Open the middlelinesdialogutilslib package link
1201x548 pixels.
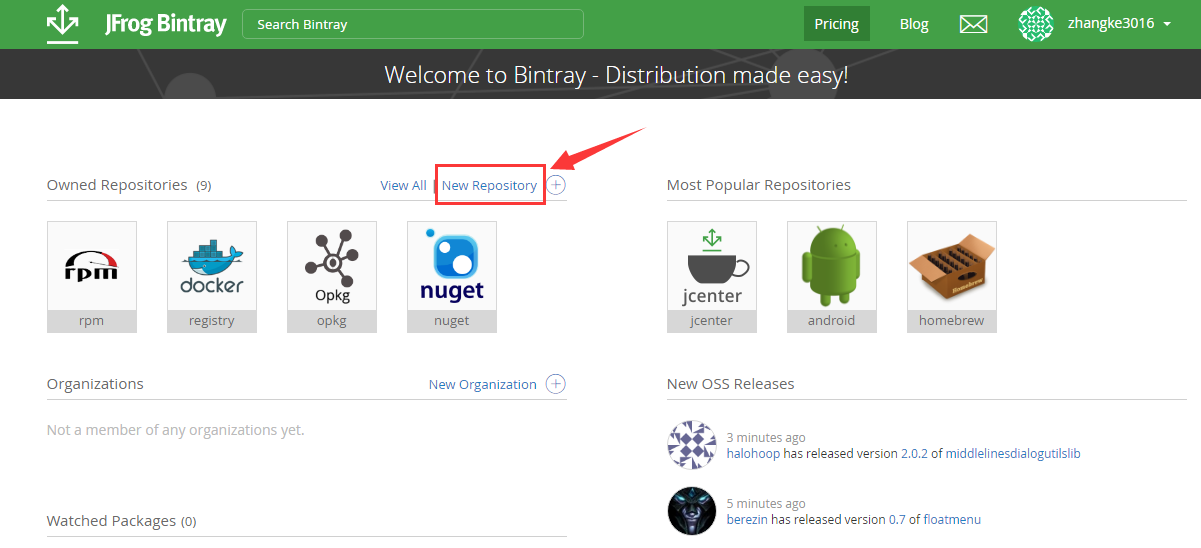point(1013,453)
